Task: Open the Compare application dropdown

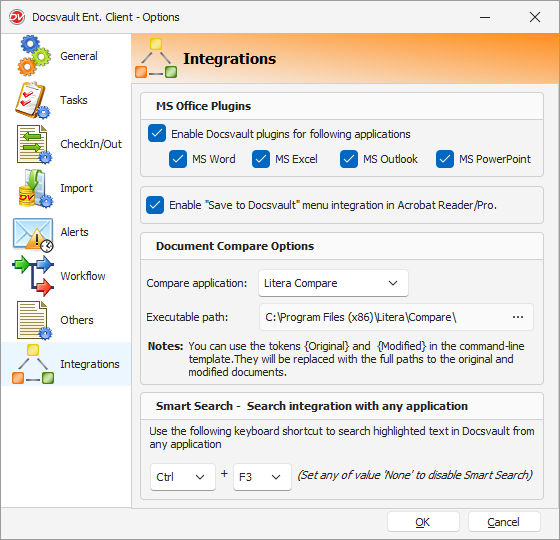Action: pos(333,283)
